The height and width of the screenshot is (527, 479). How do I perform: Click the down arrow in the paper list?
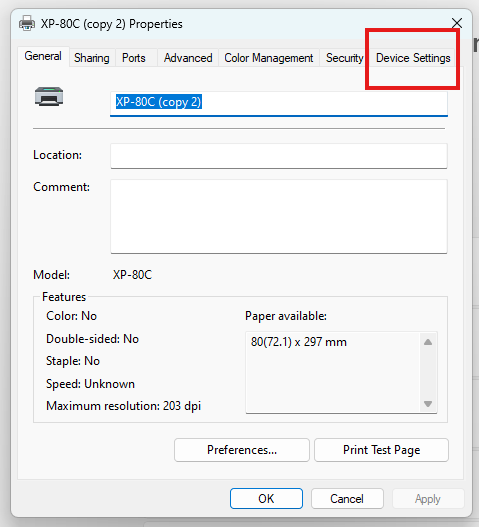click(x=428, y=404)
